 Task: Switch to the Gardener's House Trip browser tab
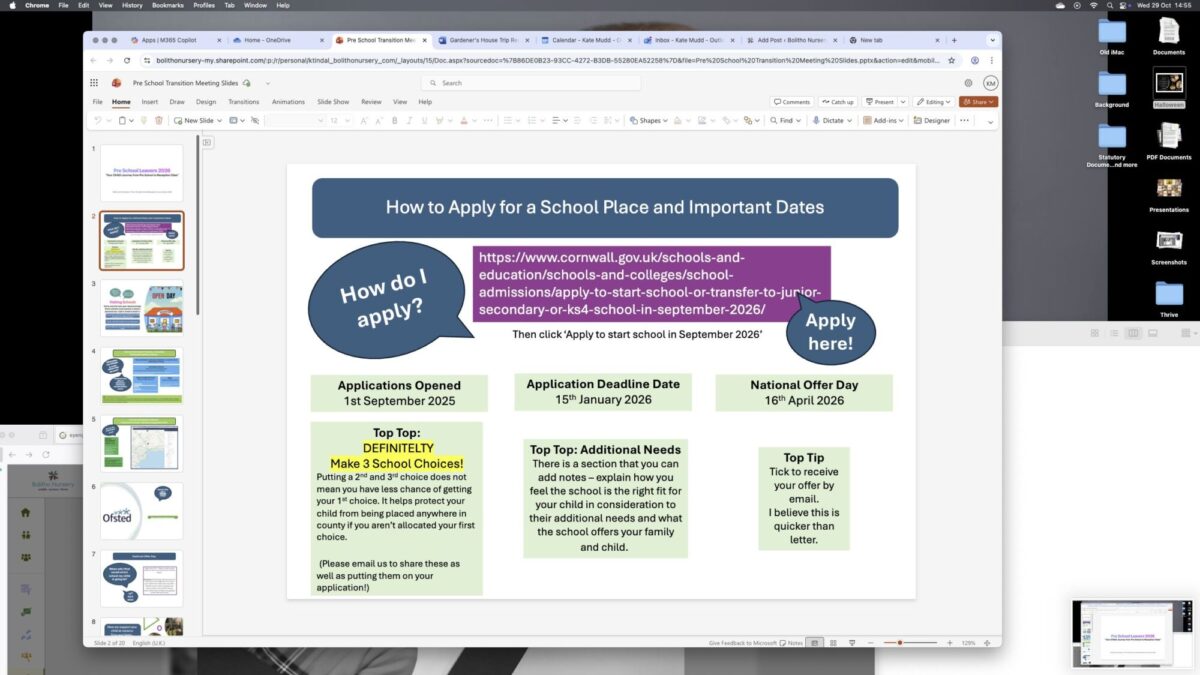pyautogui.click(x=482, y=40)
